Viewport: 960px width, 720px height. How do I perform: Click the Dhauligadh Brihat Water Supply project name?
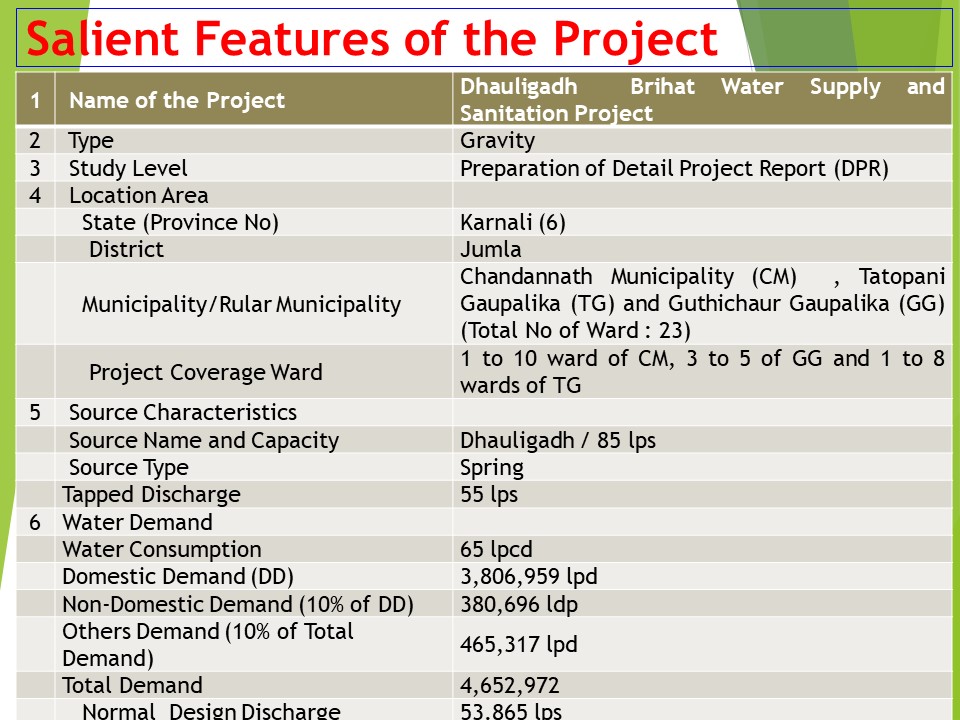click(701, 100)
